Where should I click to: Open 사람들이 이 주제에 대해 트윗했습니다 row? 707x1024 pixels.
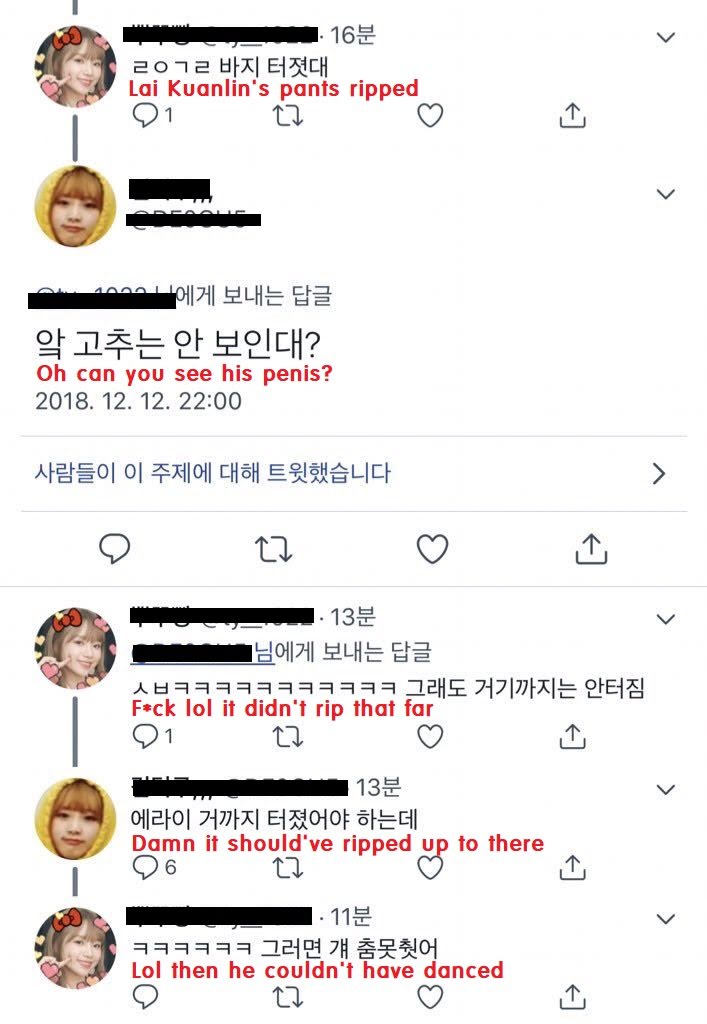[353, 473]
